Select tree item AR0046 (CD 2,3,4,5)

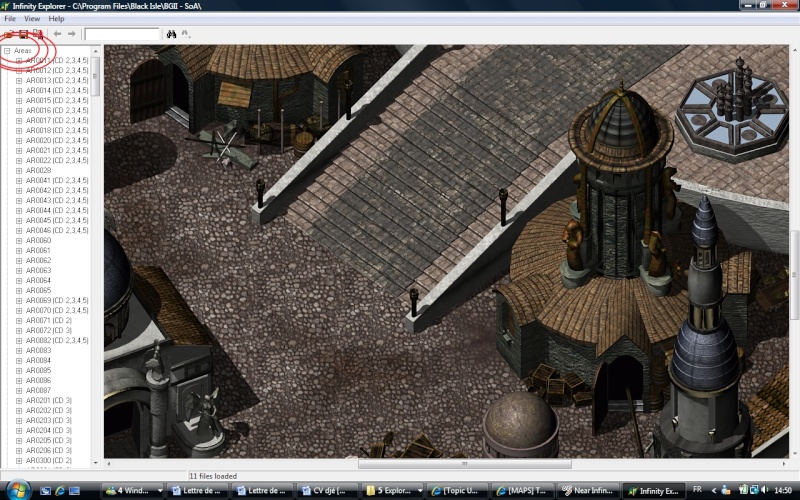[57, 231]
